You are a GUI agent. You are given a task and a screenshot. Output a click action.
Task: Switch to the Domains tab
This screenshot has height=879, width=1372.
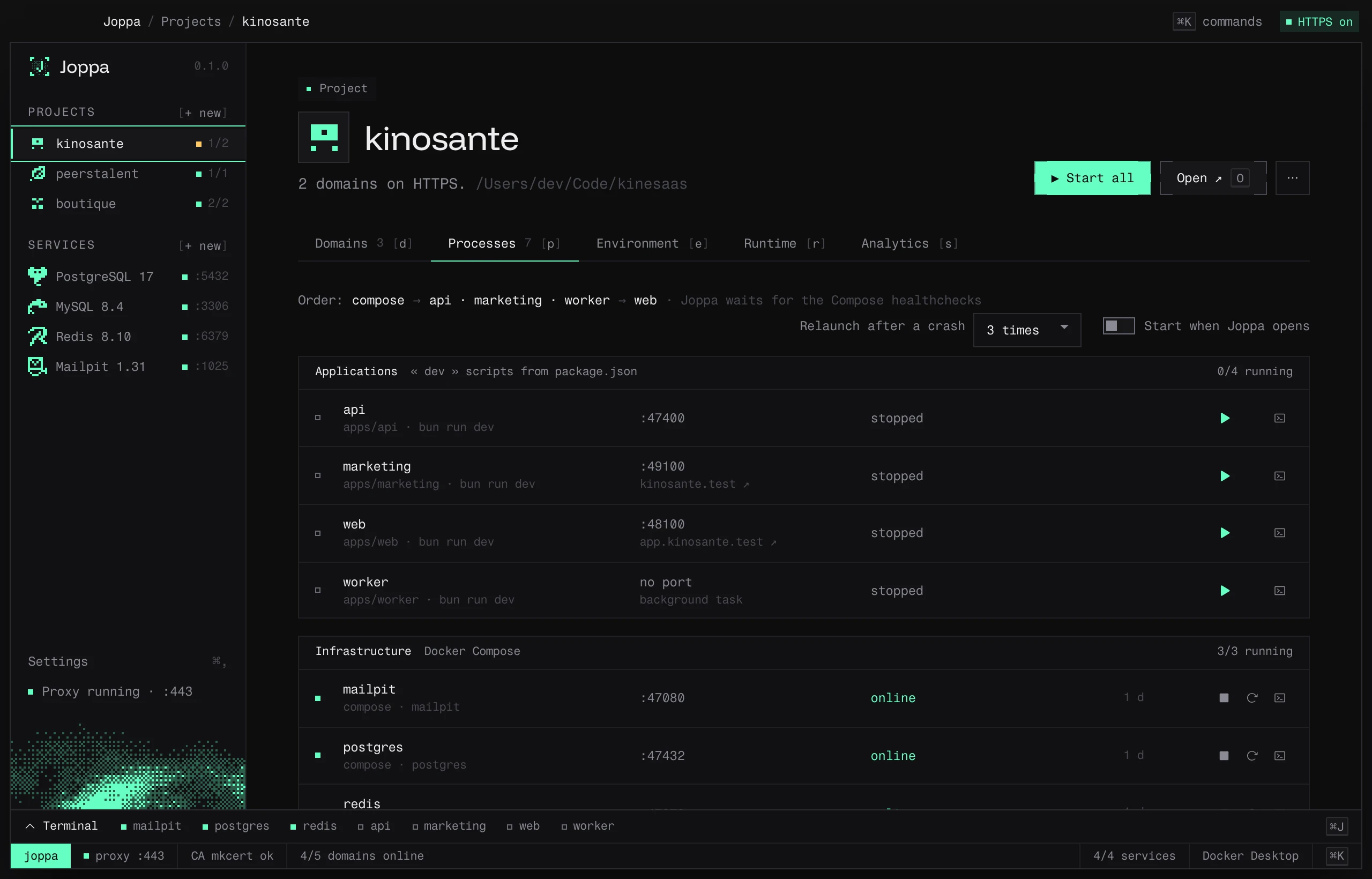(x=363, y=244)
